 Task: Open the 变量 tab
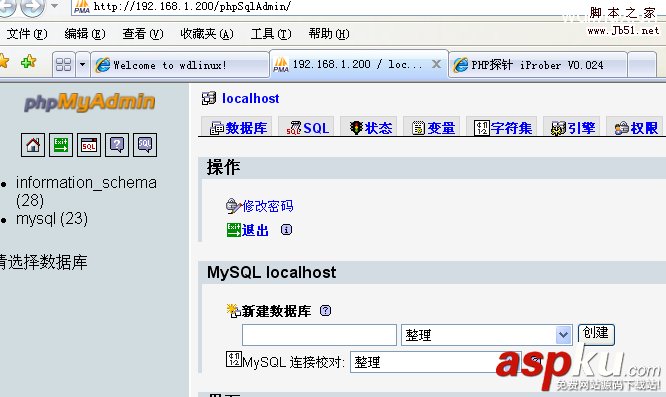pyautogui.click(x=432, y=127)
